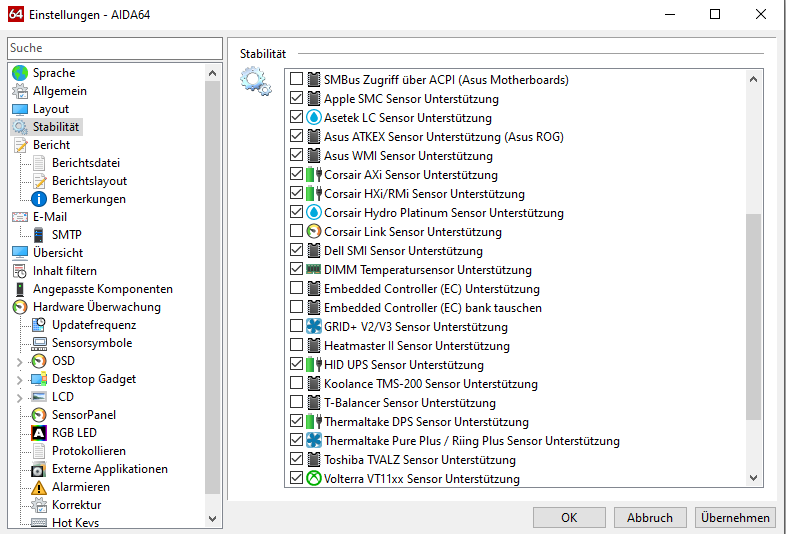This screenshot has height=534, width=786.
Task: Click the SensorPanel gauge icon
Action: coord(39,415)
